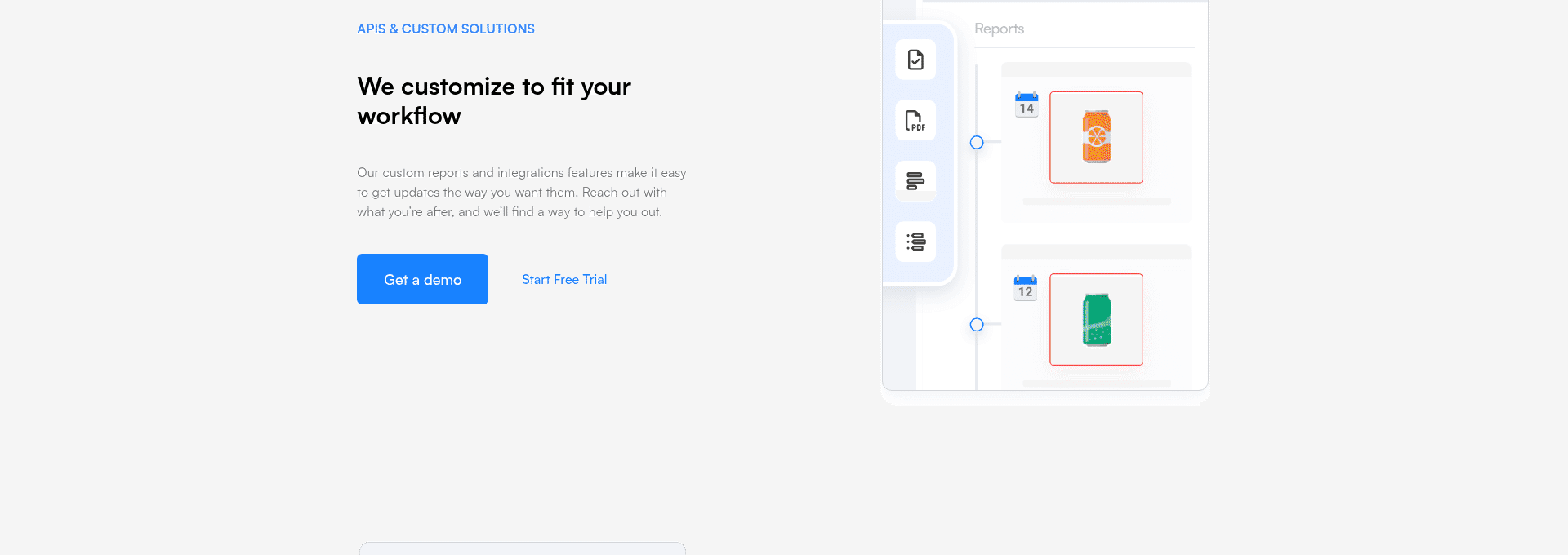Click the timeline marker beside the orange can

[x=977, y=143]
